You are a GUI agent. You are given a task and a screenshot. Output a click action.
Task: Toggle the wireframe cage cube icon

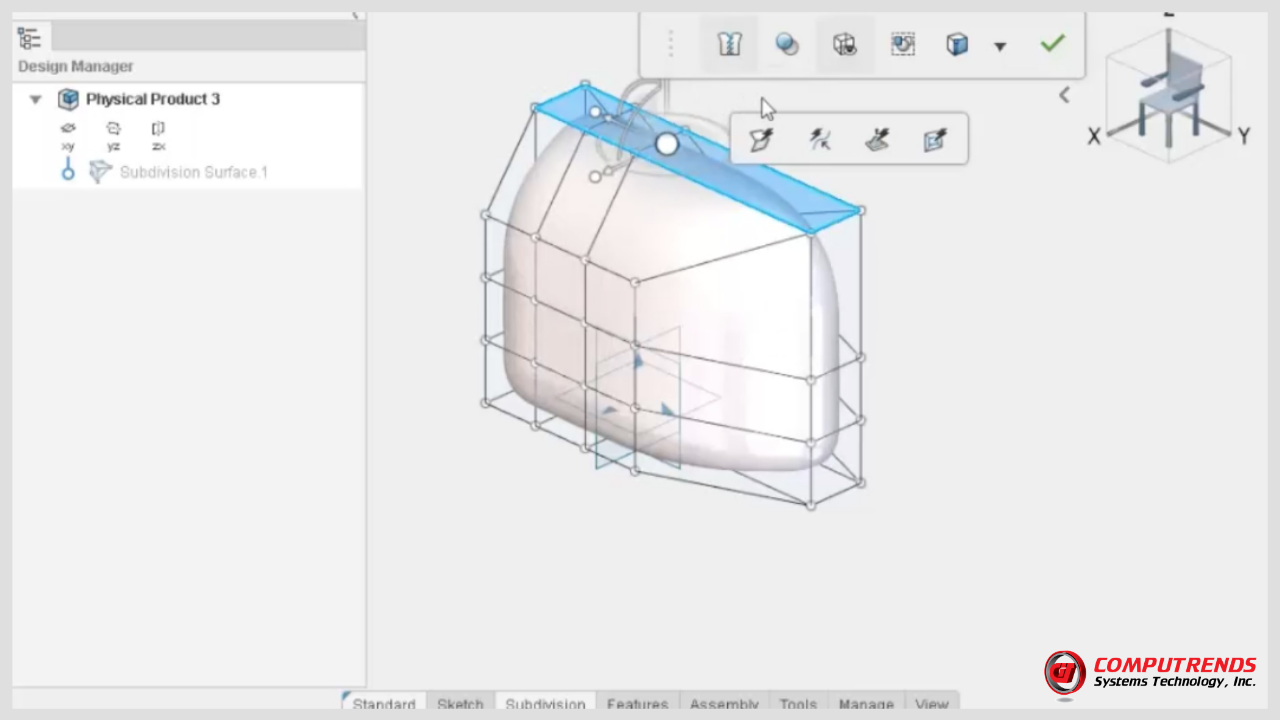tap(845, 45)
